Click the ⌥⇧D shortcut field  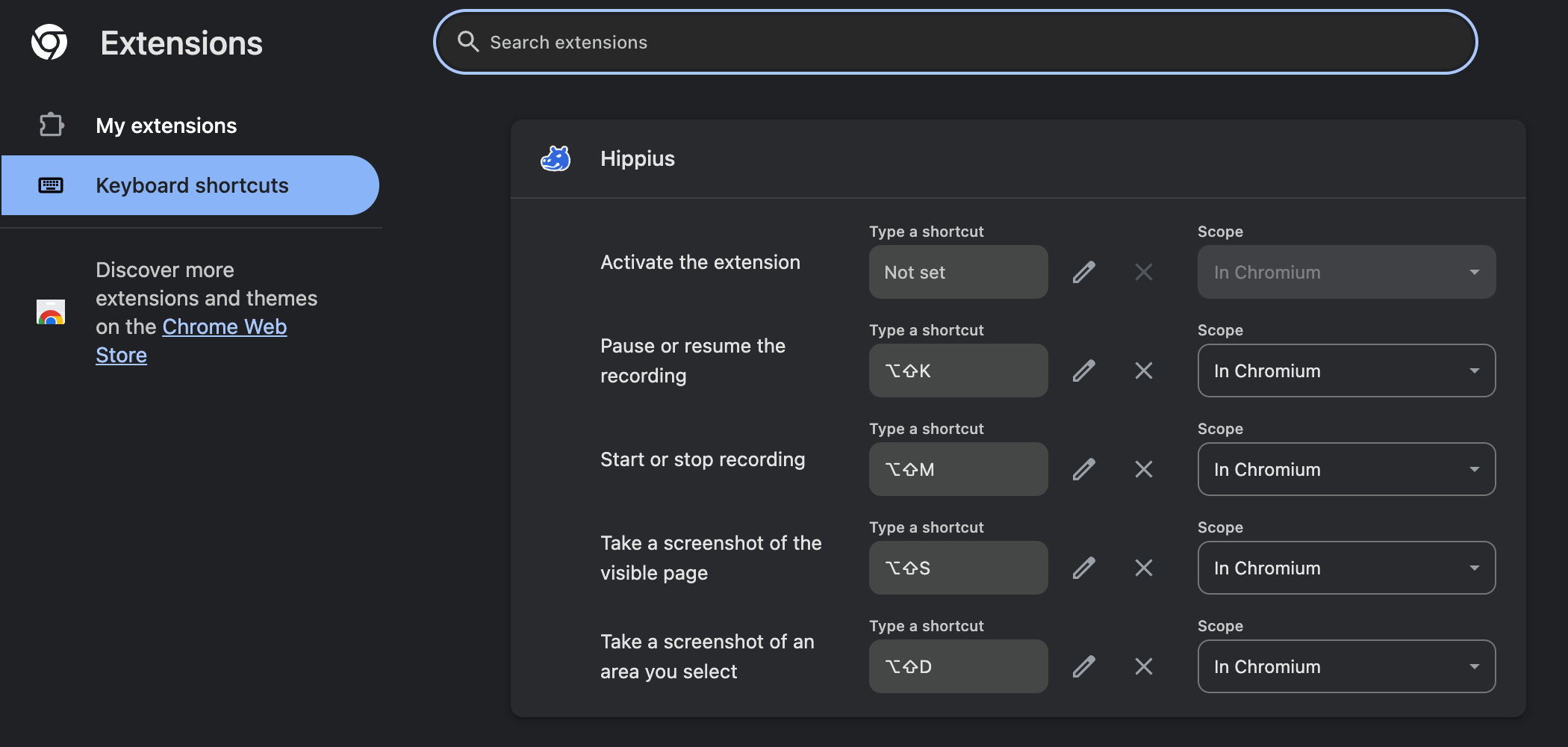tap(959, 666)
